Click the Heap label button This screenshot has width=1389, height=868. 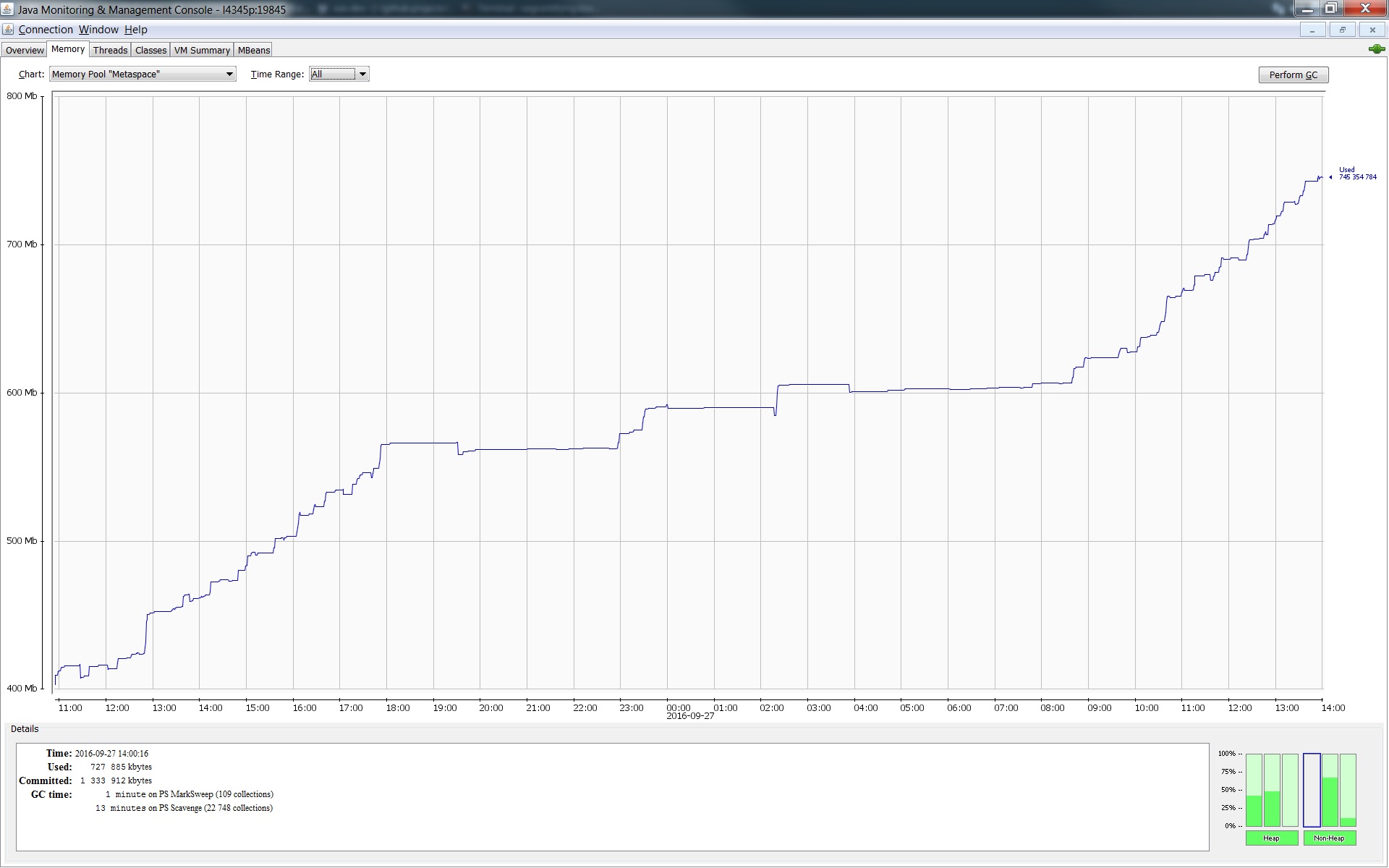point(1271,838)
